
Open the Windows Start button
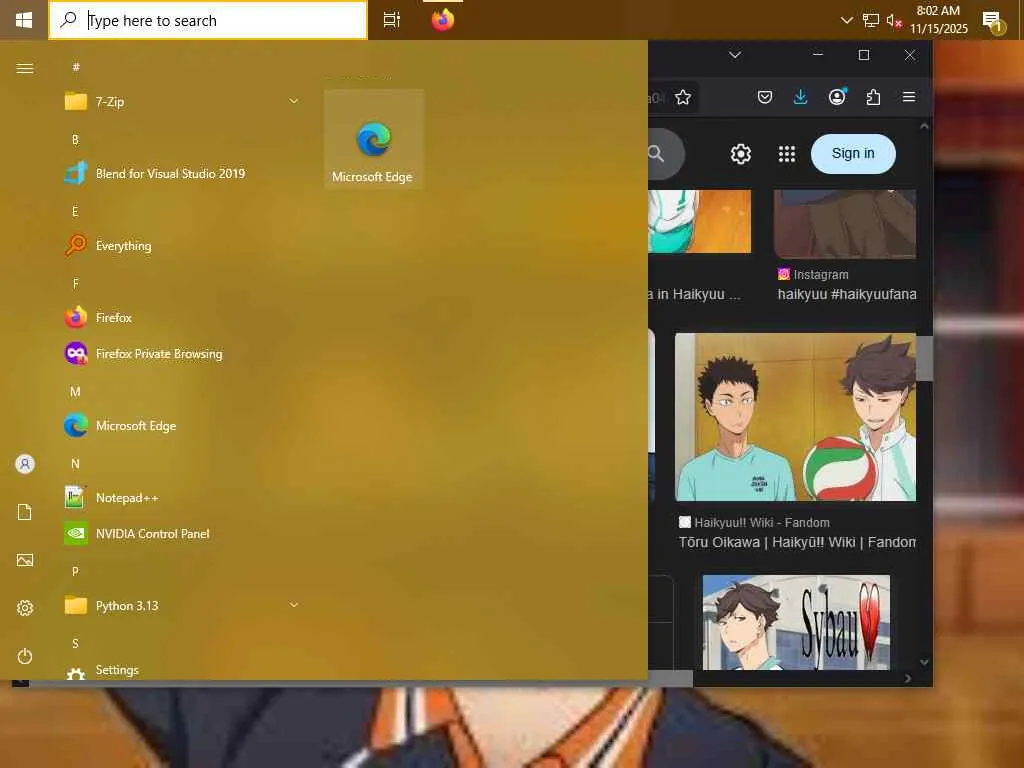pyautogui.click(x=24, y=20)
